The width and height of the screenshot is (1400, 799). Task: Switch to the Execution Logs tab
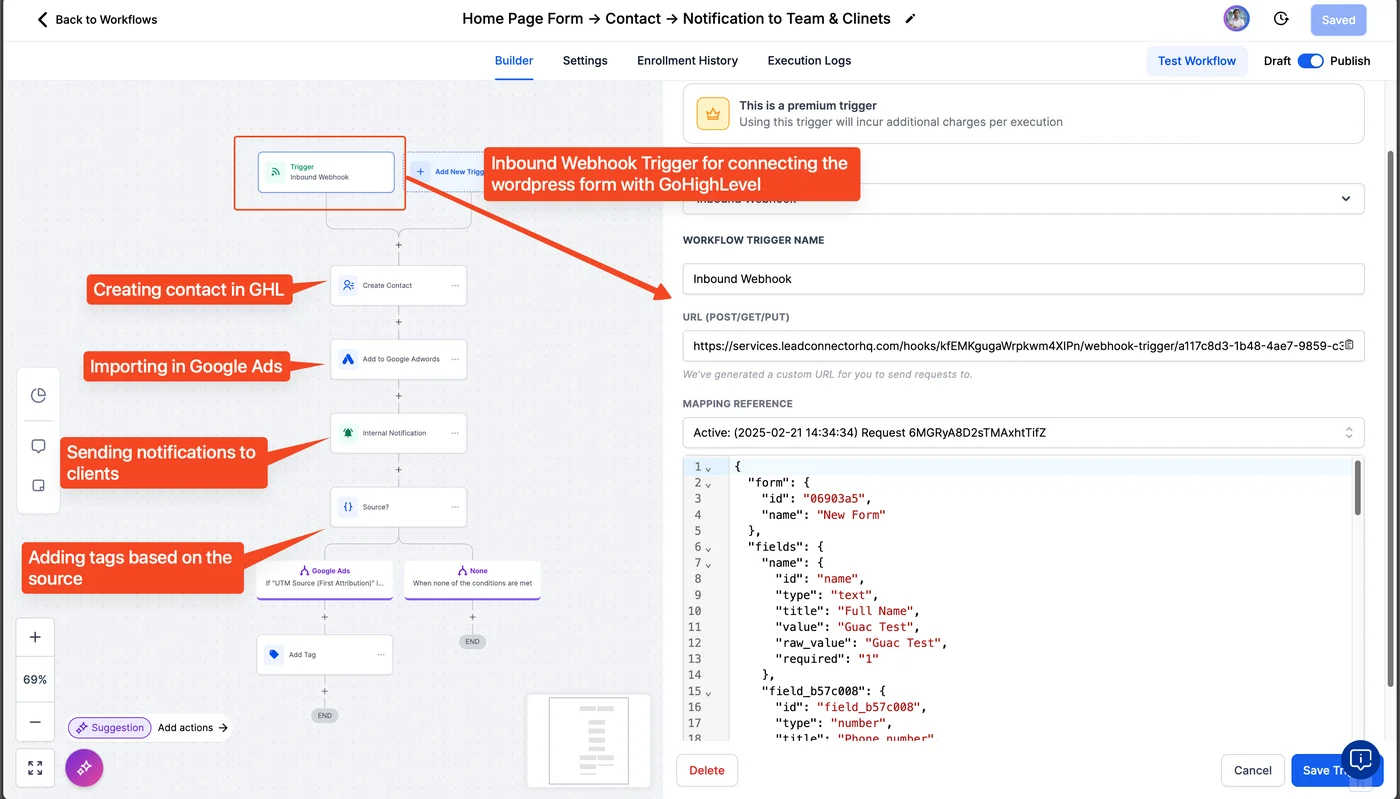[808, 60]
